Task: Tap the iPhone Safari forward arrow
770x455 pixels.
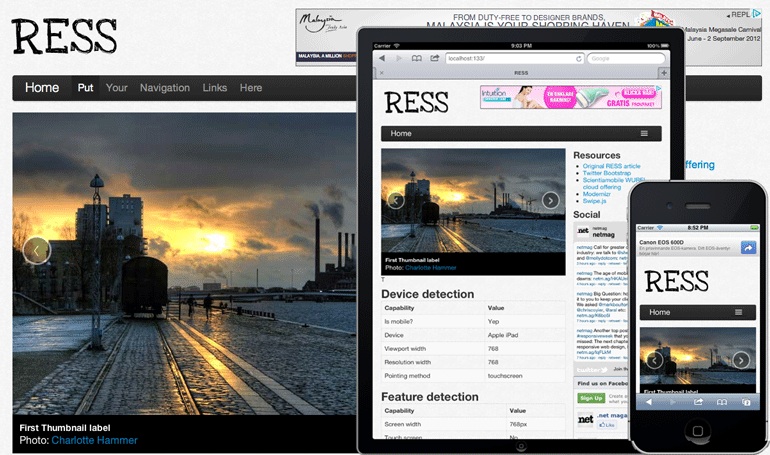Action: [673, 402]
